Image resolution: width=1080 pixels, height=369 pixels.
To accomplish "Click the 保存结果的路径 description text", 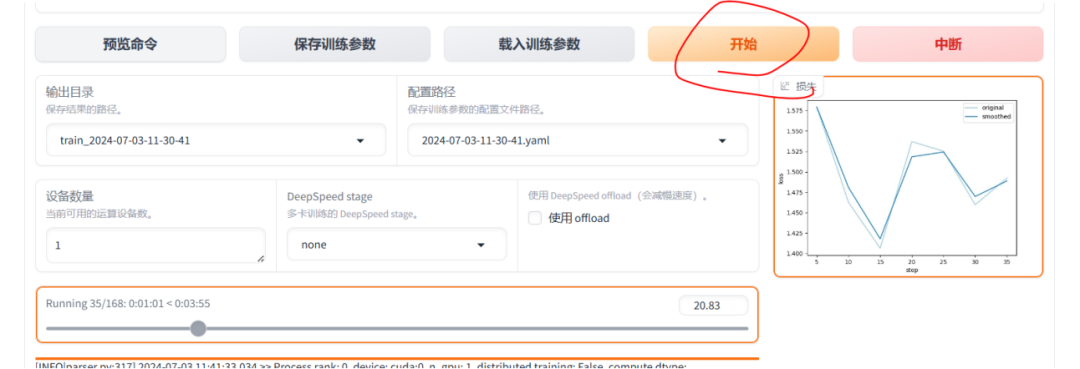I will pos(84,109).
